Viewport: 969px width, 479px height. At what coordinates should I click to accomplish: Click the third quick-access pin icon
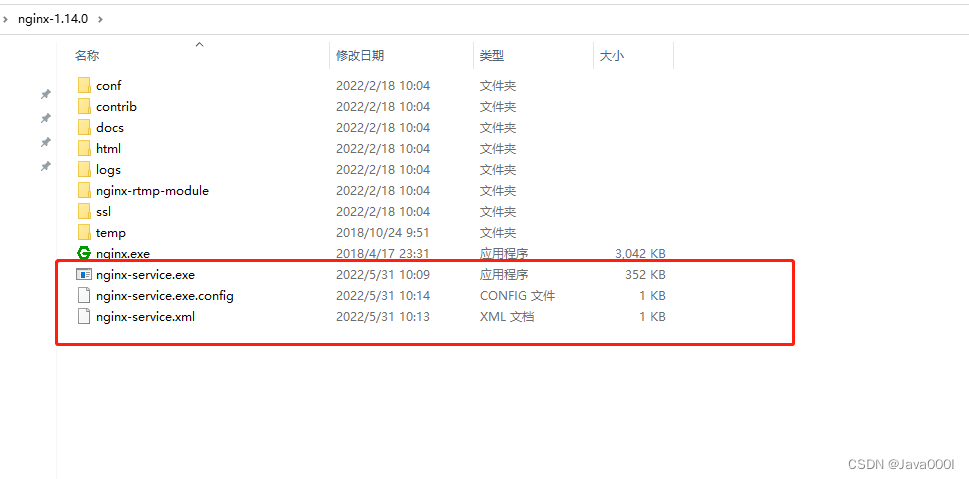(x=45, y=142)
